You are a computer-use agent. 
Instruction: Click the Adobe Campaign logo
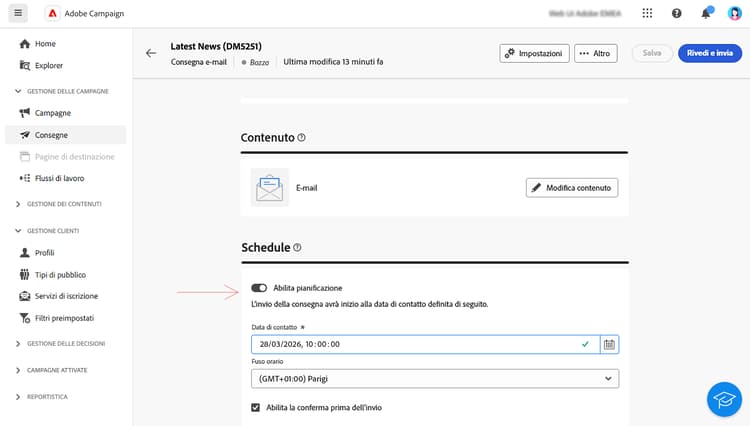click(x=52, y=13)
